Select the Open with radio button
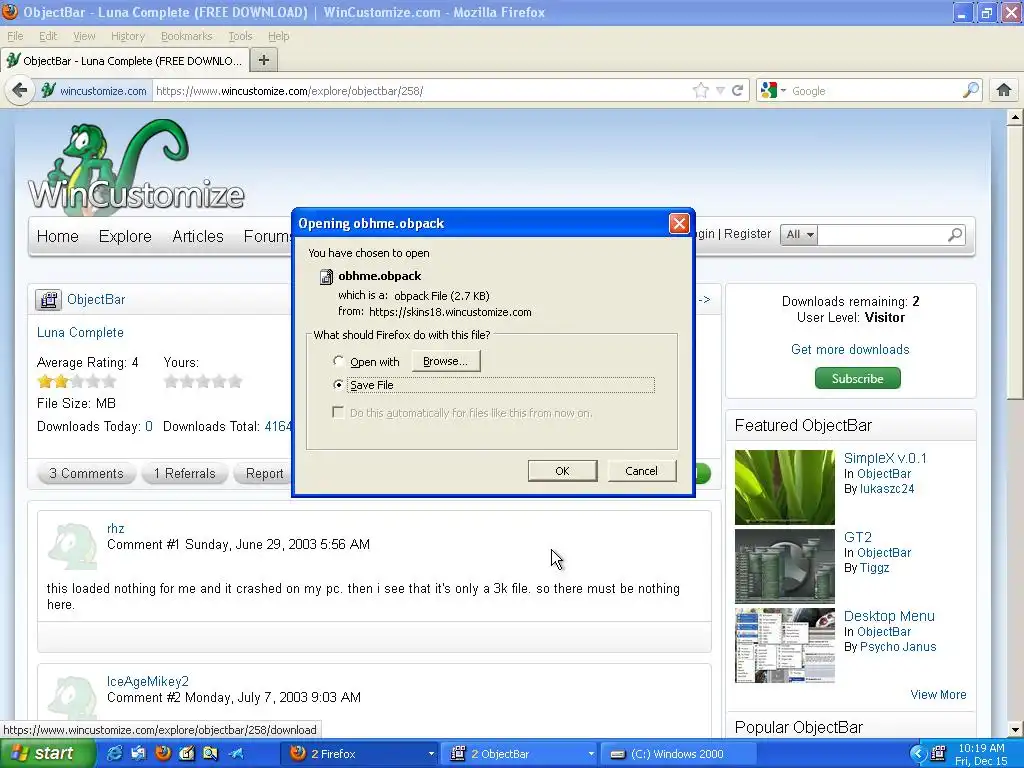1024x768 pixels. (338, 360)
